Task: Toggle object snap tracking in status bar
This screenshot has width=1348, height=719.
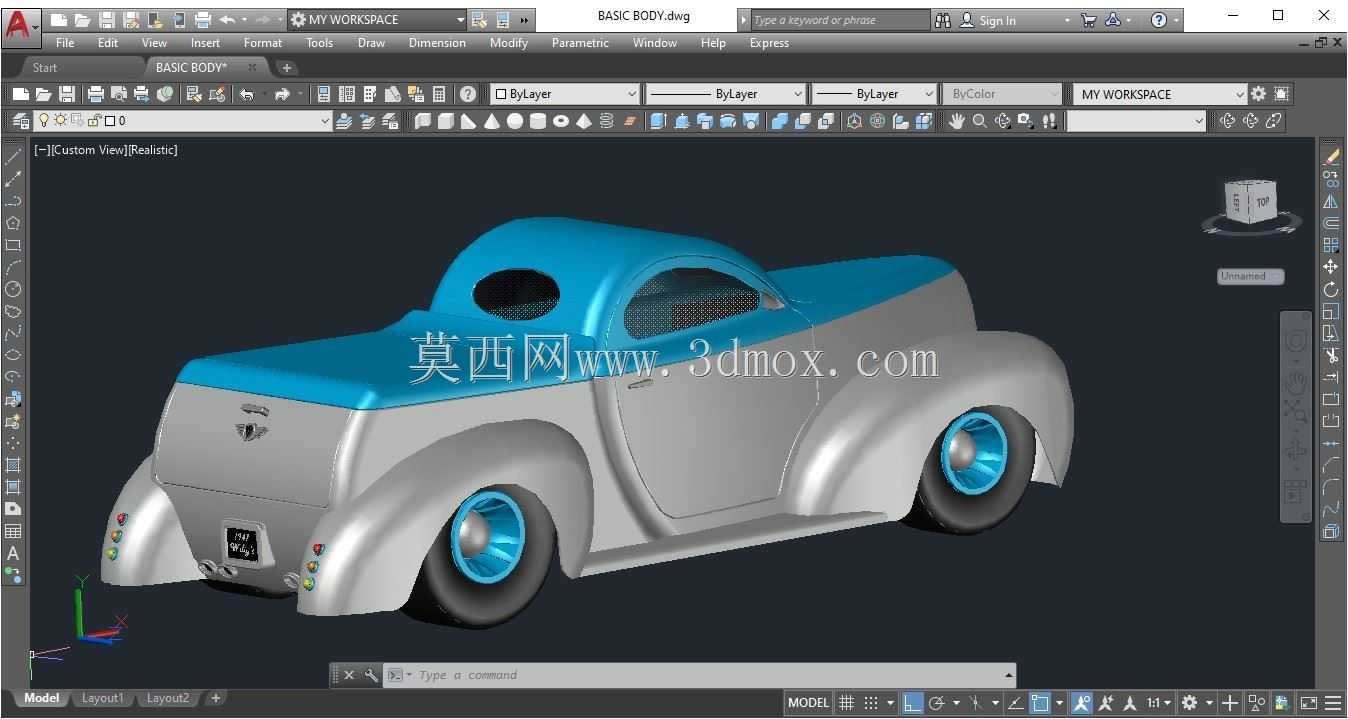Action: click(1015, 703)
